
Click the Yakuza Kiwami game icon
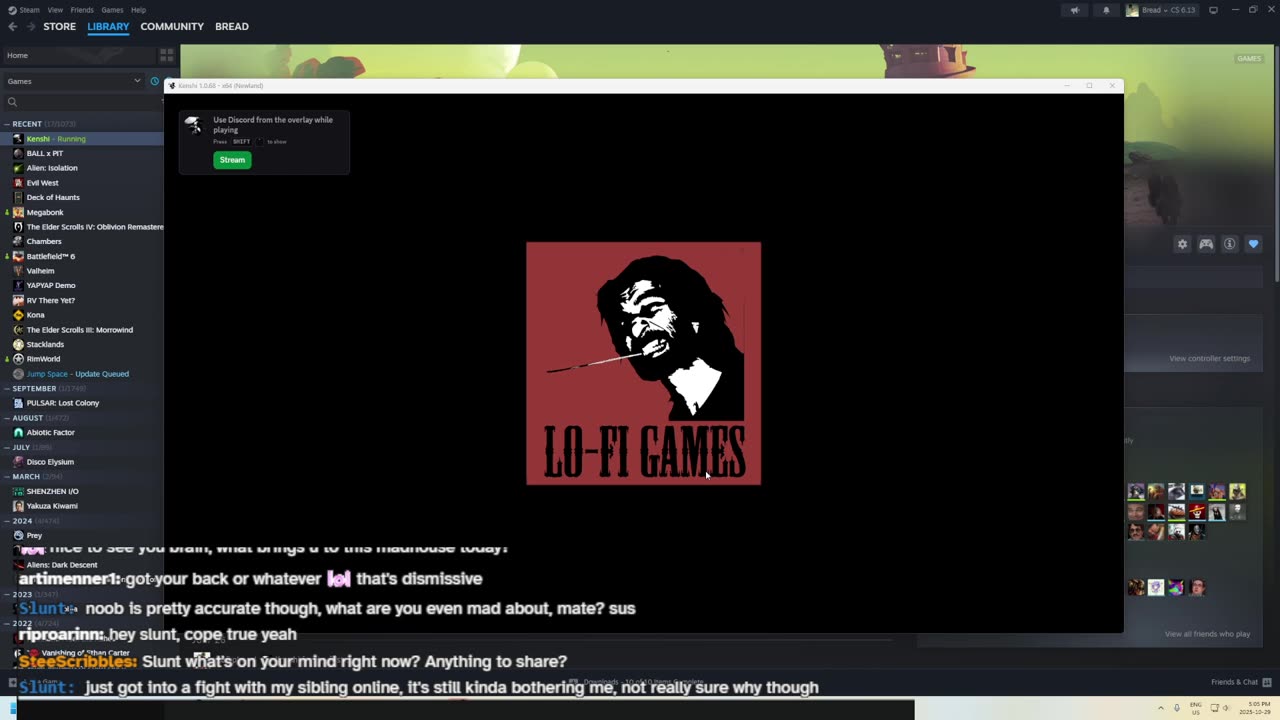pos(18,506)
